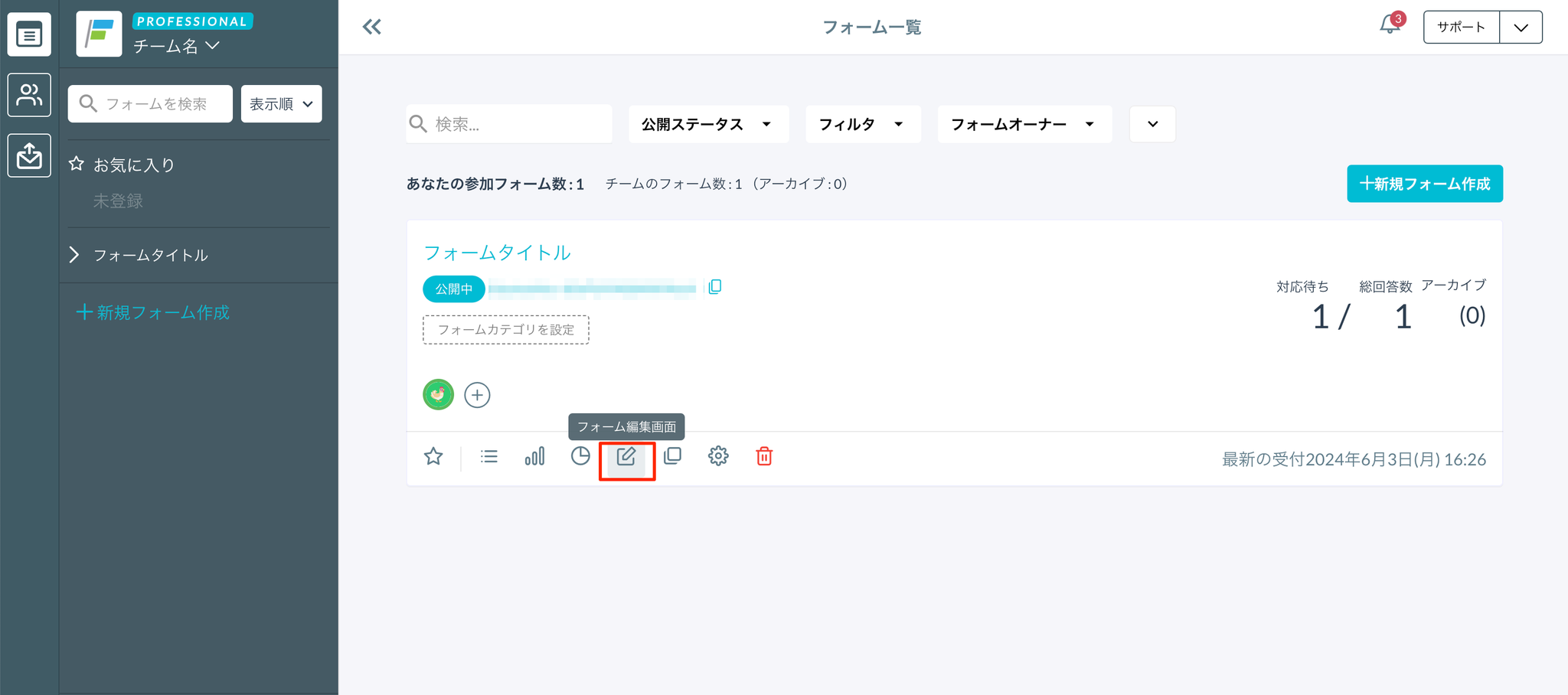Open the 公開ステータス filter dropdown
Image resolution: width=1568 pixels, height=695 pixels.
point(708,124)
